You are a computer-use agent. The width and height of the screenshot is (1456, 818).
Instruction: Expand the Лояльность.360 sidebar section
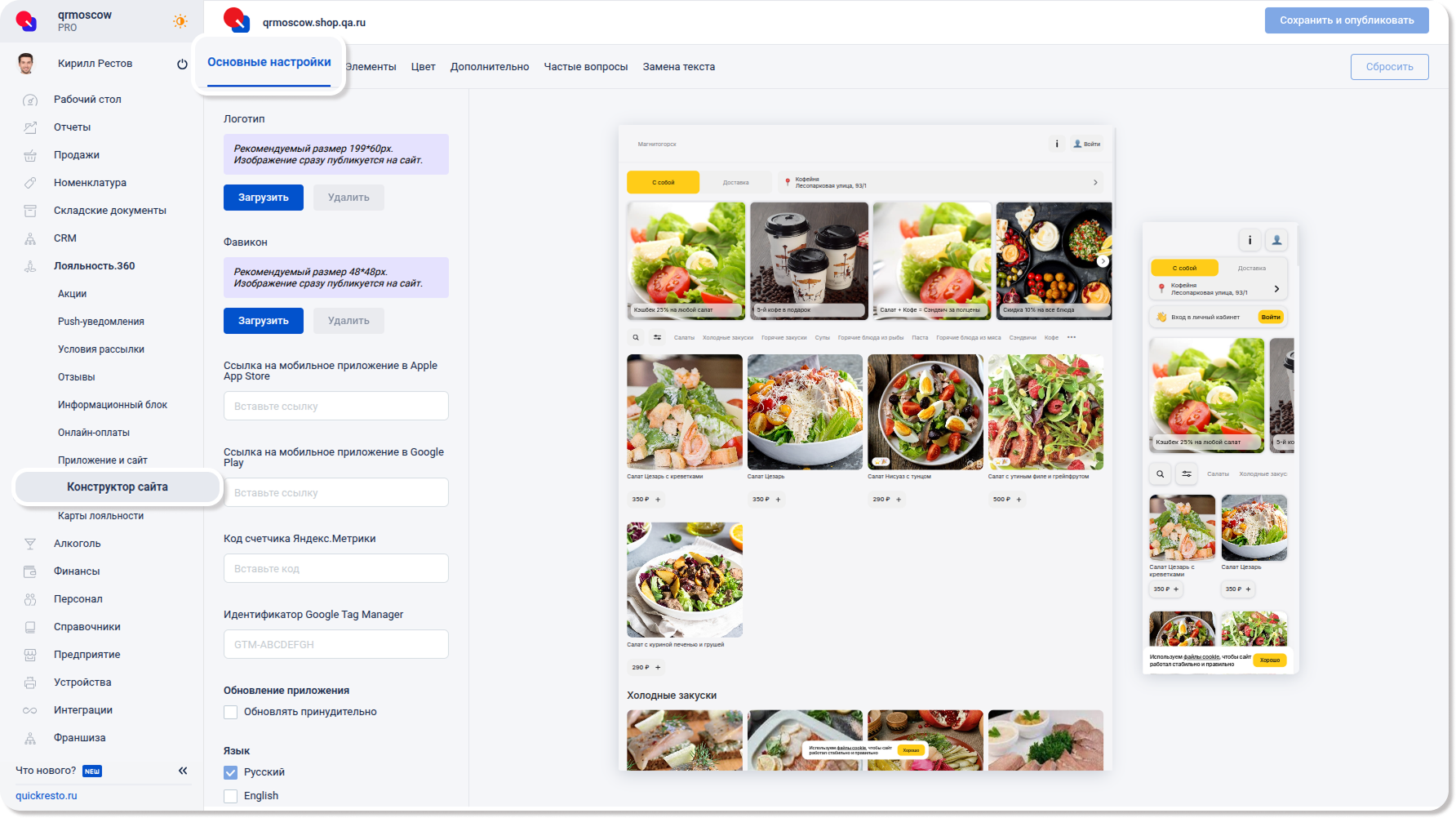[94, 266]
